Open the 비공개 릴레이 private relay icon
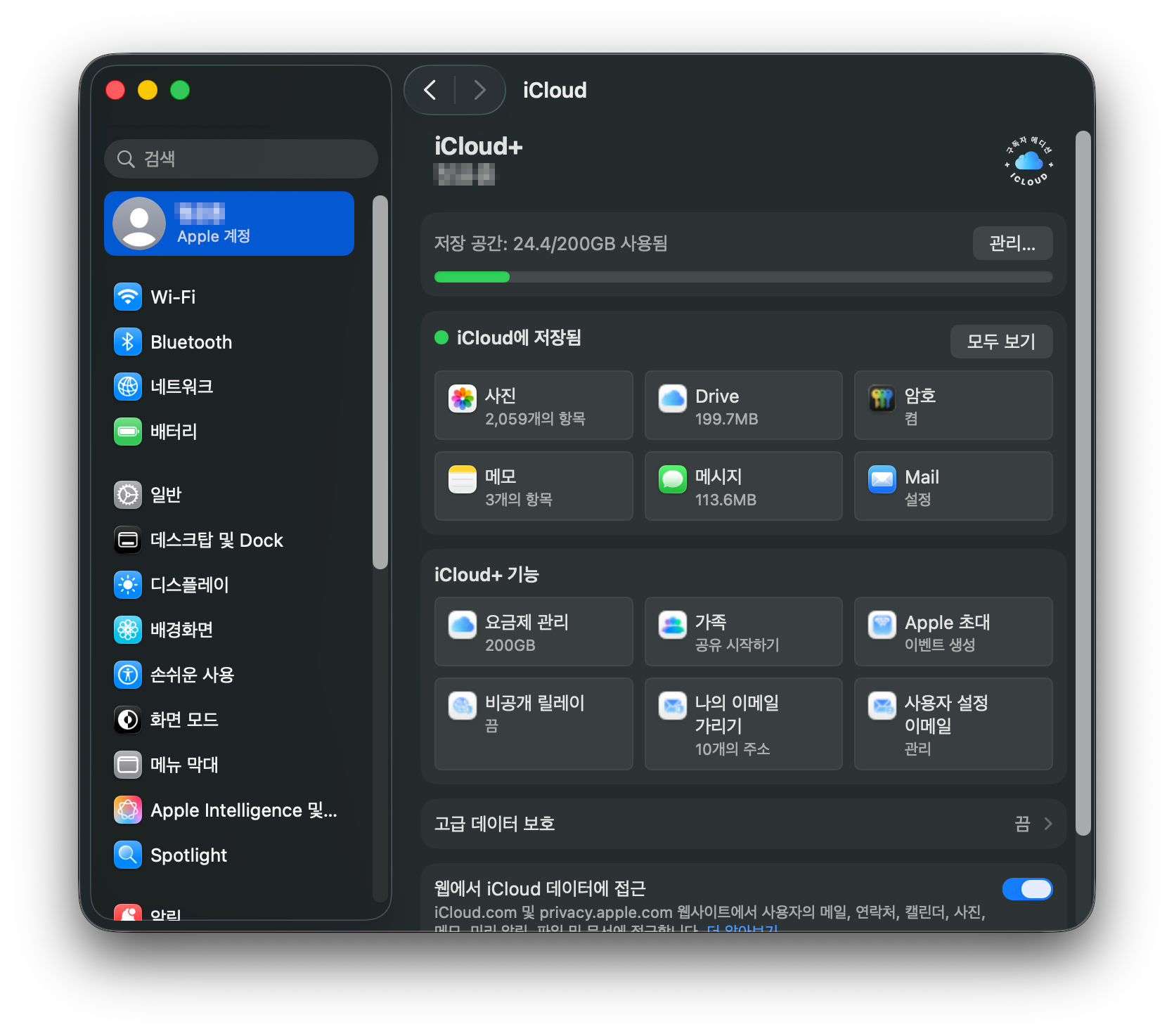This screenshot has width=1174, height=1036. click(x=463, y=706)
